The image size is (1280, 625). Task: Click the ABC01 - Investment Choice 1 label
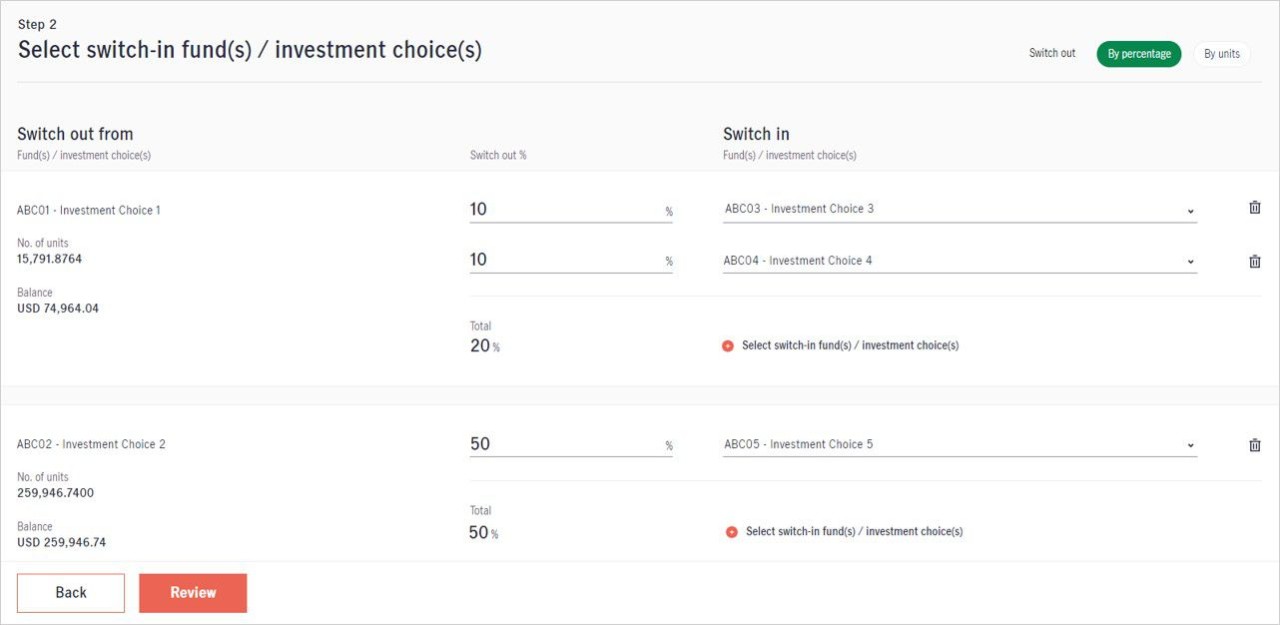point(89,210)
